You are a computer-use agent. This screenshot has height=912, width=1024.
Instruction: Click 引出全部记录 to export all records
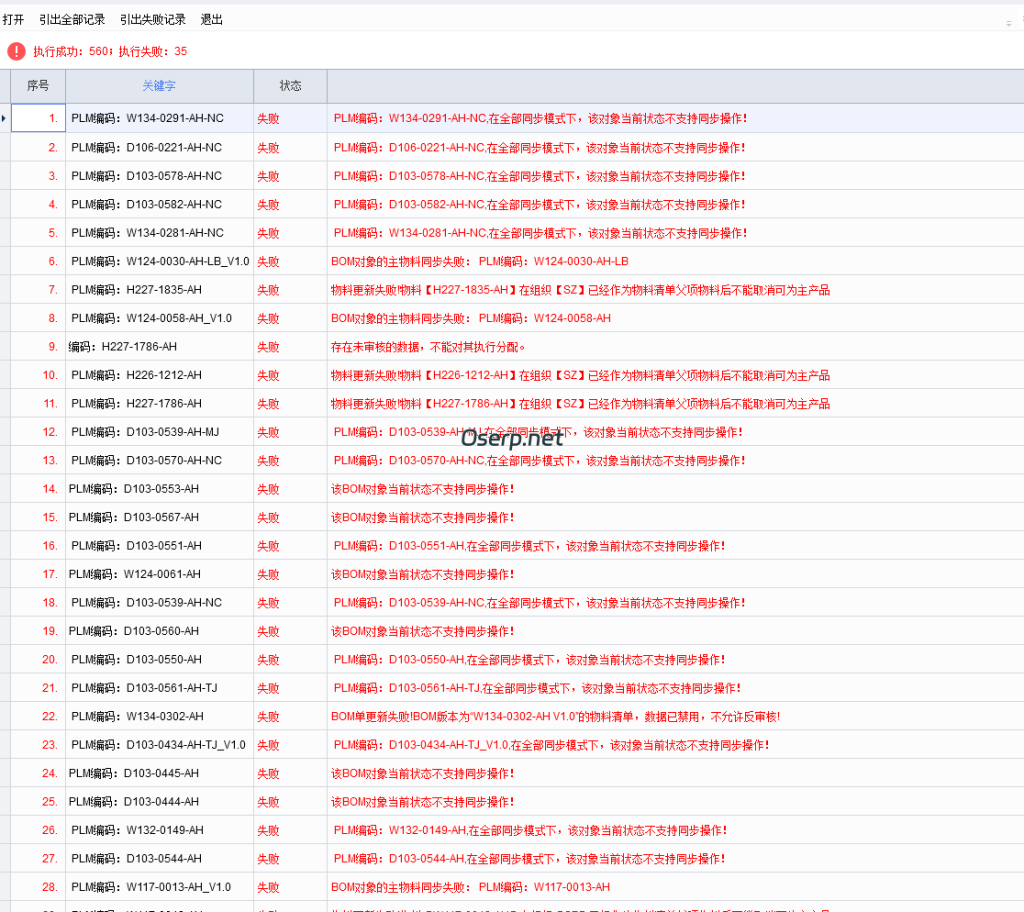point(72,19)
